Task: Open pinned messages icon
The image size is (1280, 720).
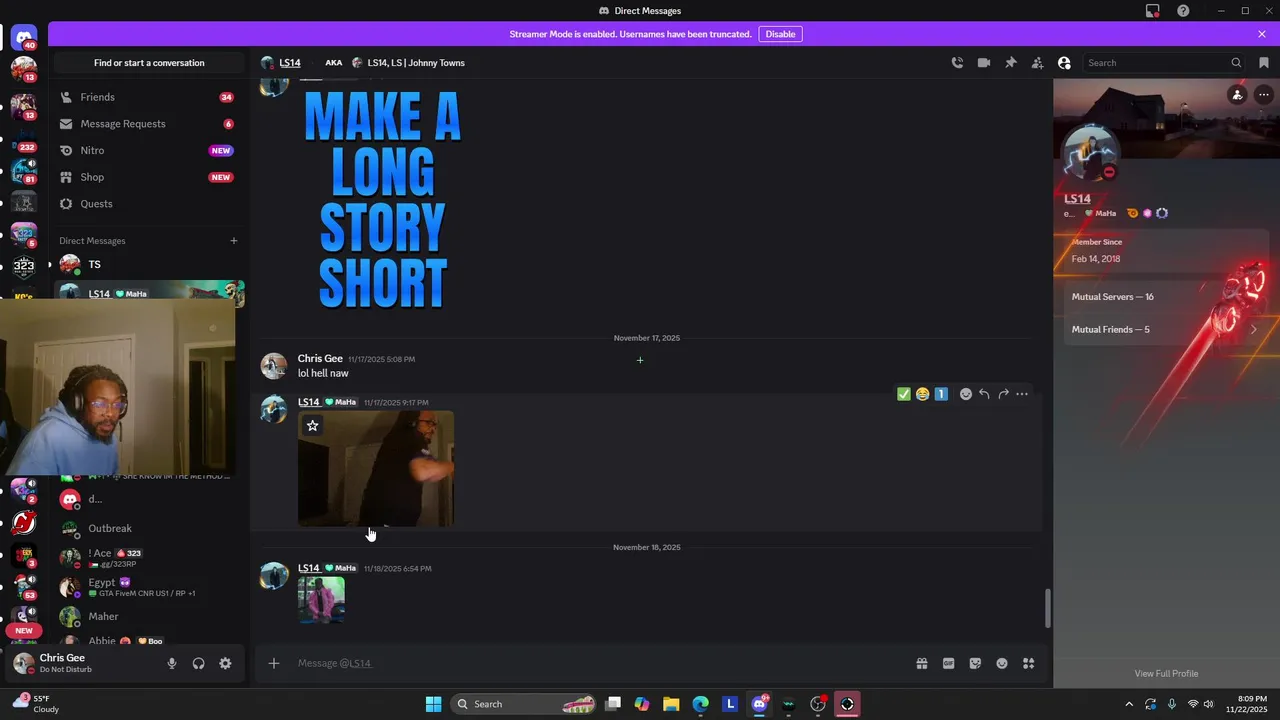Action: pos(1011,63)
